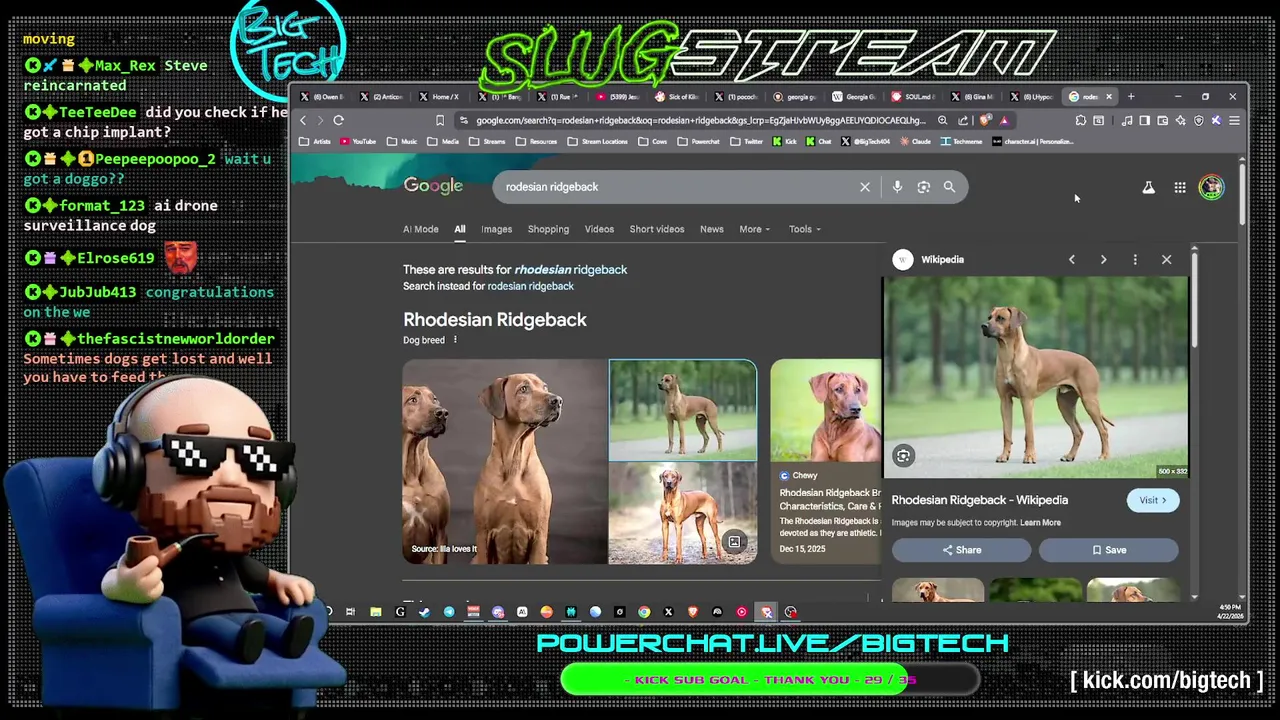Screen dimensions: 1280x720
Task: Select the Images search tab
Action: click(496, 229)
